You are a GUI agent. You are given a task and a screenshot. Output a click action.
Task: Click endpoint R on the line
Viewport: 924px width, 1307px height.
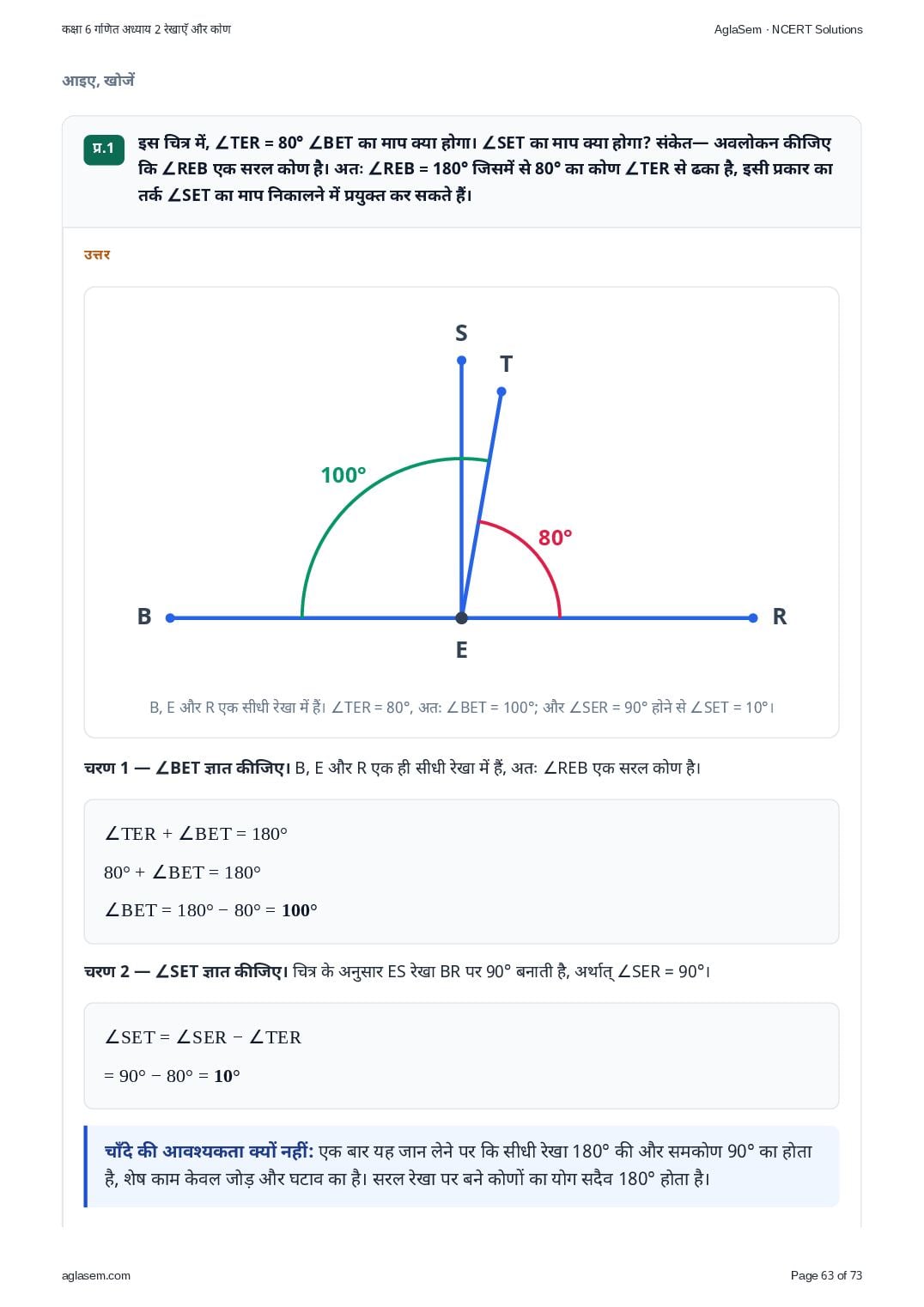[753, 617]
